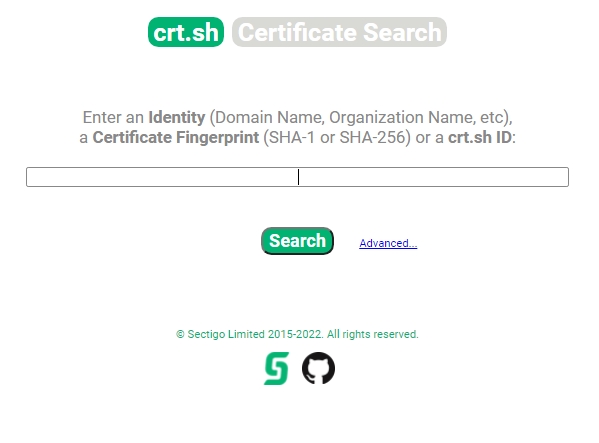Click the words Enter an in the prompt
The width and height of the screenshot is (599, 443).
click(113, 117)
